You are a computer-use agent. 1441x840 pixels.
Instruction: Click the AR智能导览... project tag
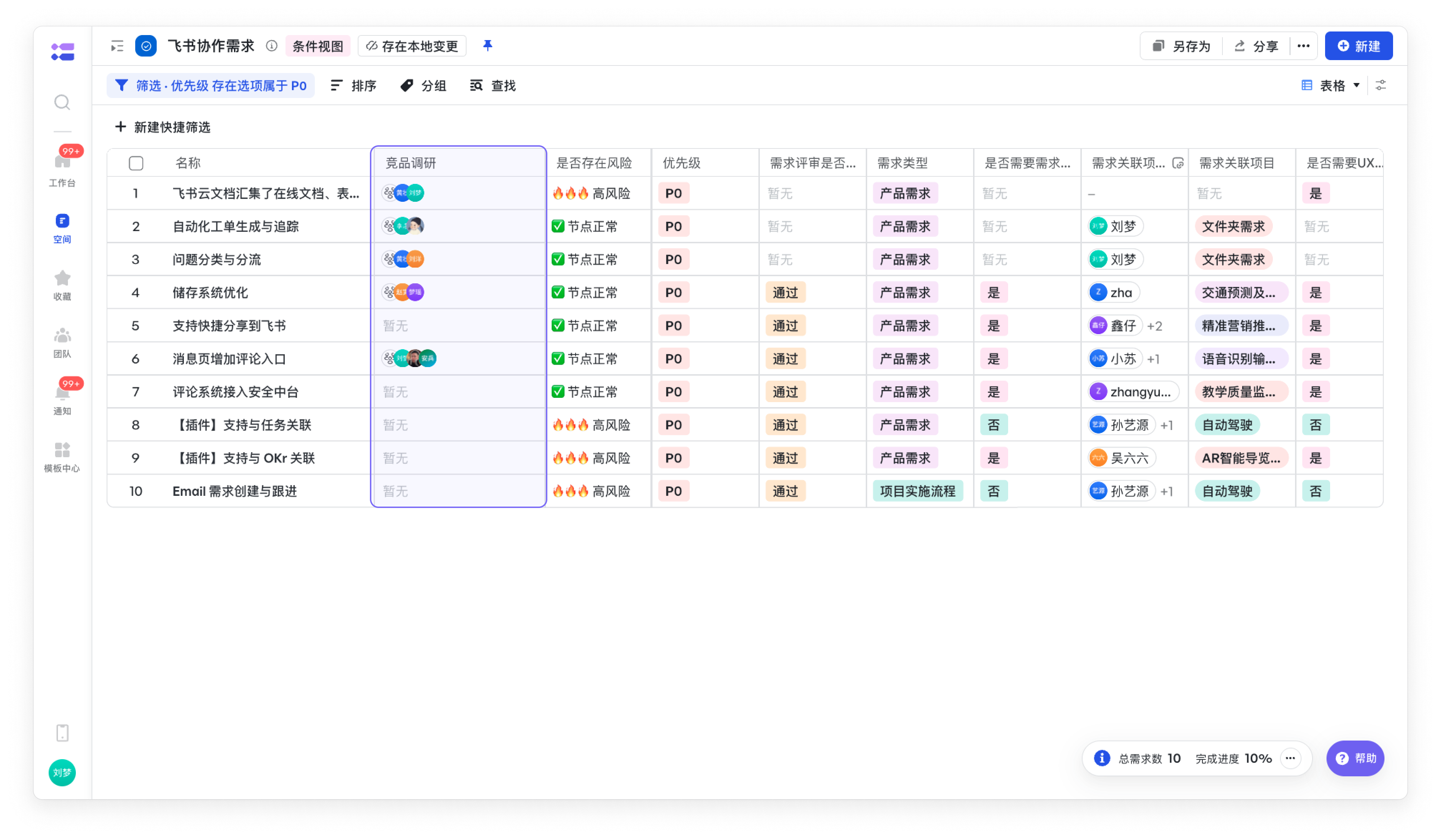[1242, 458]
